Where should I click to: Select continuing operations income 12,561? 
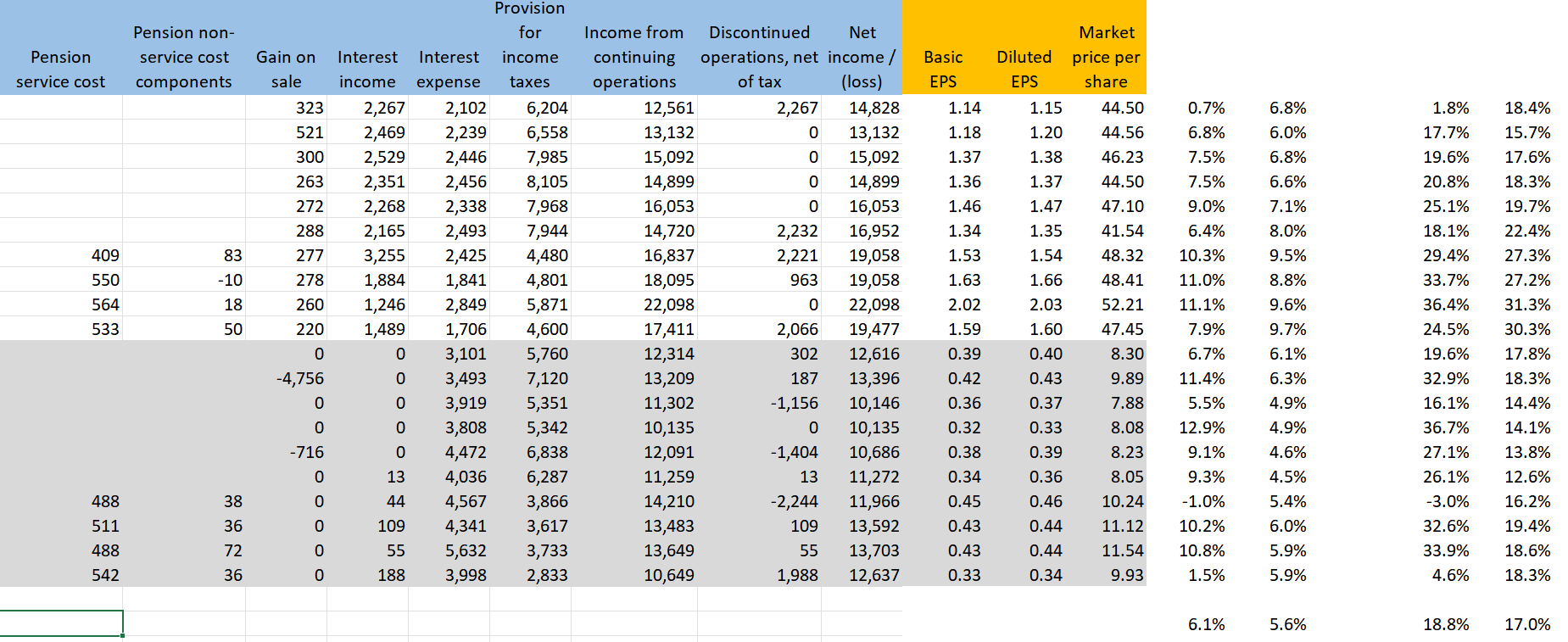point(669,108)
